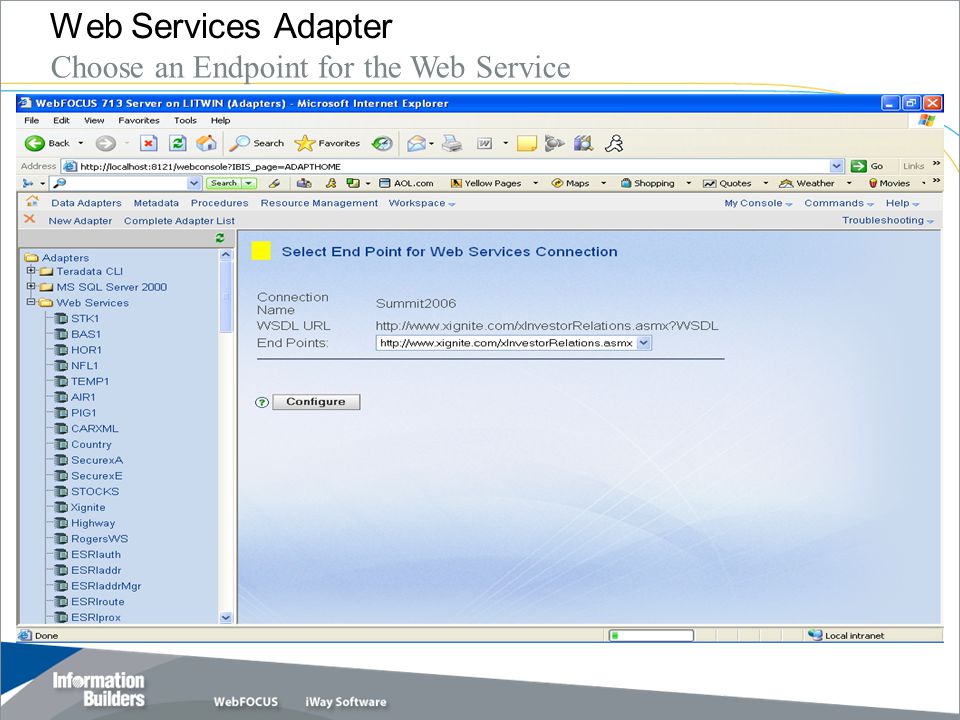
Task: Select the Country connection in tree
Action: (x=91, y=444)
